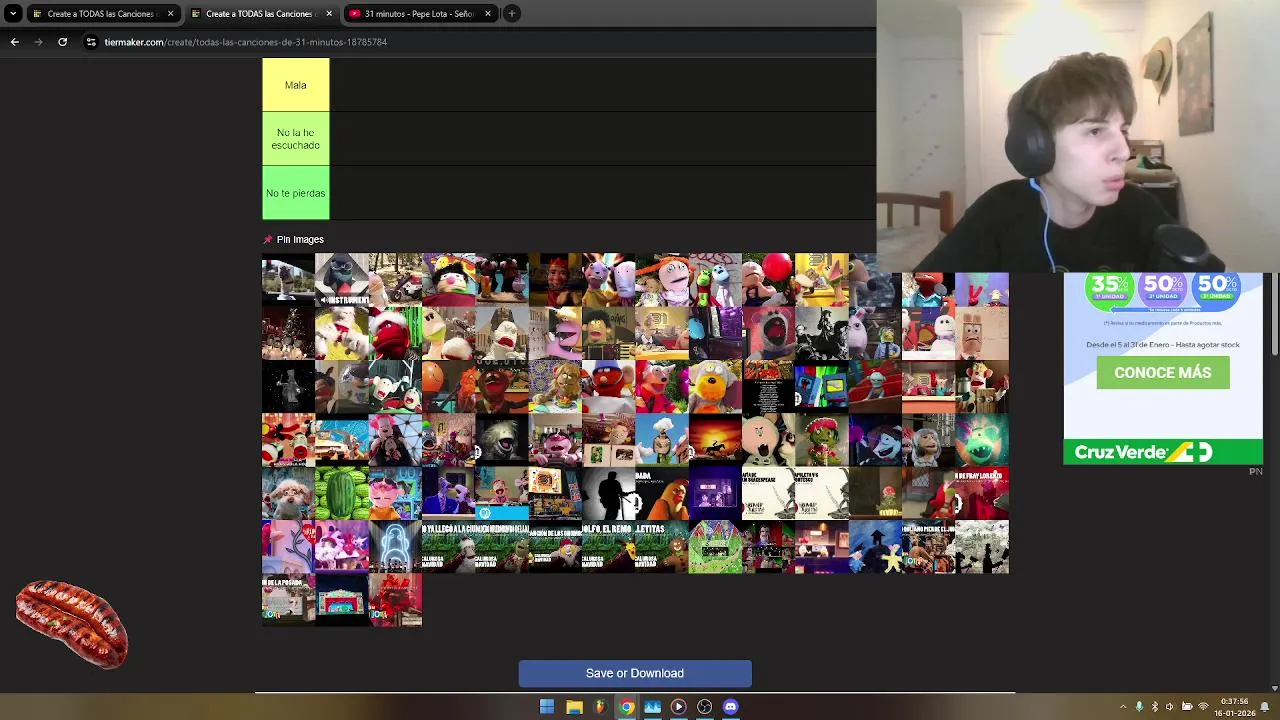Open the media player taskbar icon
This screenshot has height=720, width=1280.
678,707
